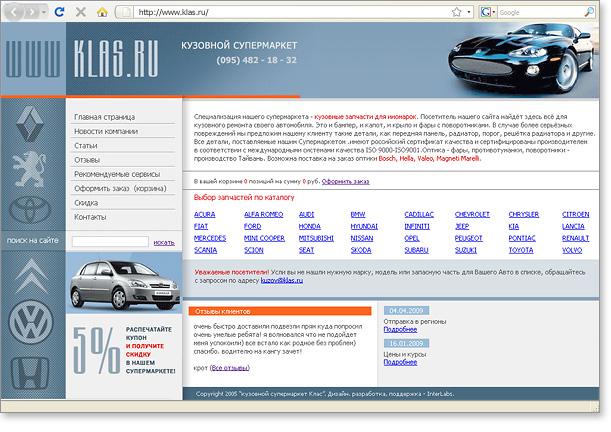This screenshot has width=611, height=432.
Task: Open the TOYOTA catalog link
Action: tap(521, 250)
